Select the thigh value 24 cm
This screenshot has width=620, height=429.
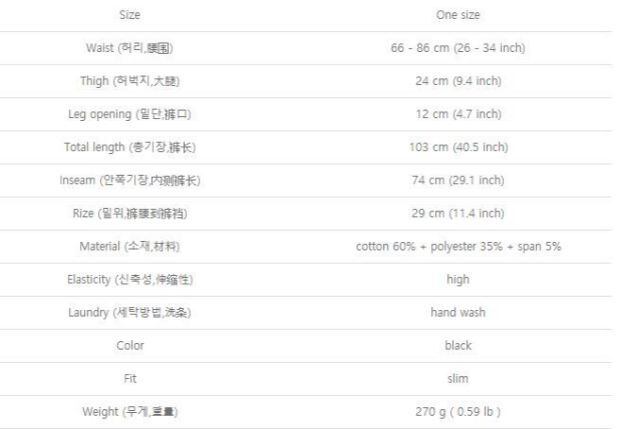click(458, 81)
